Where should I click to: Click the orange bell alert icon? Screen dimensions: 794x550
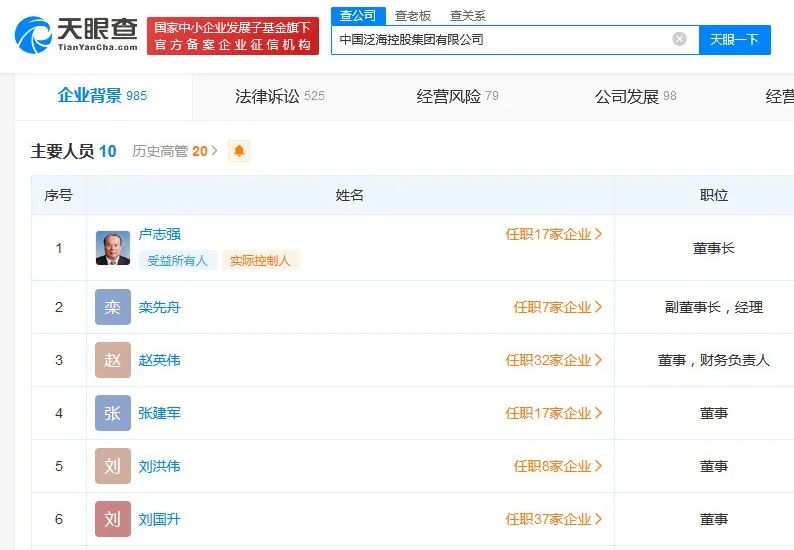(239, 151)
